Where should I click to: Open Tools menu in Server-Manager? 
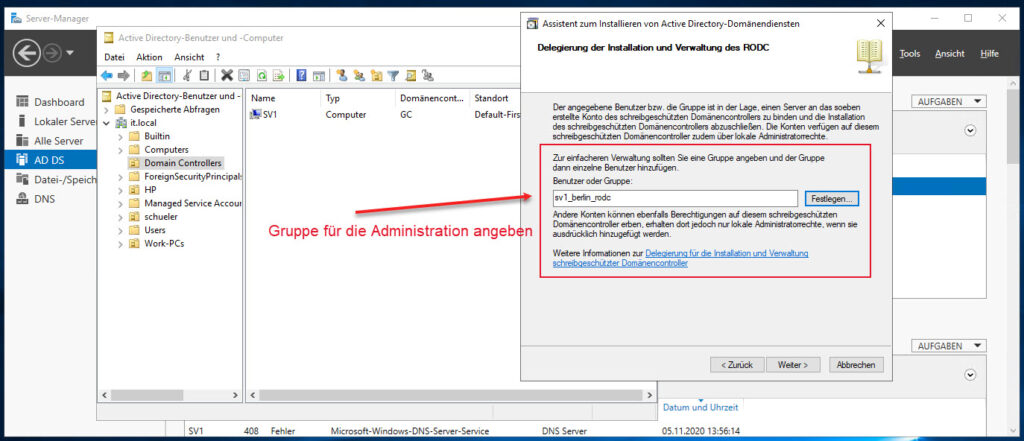click(909, 54)
